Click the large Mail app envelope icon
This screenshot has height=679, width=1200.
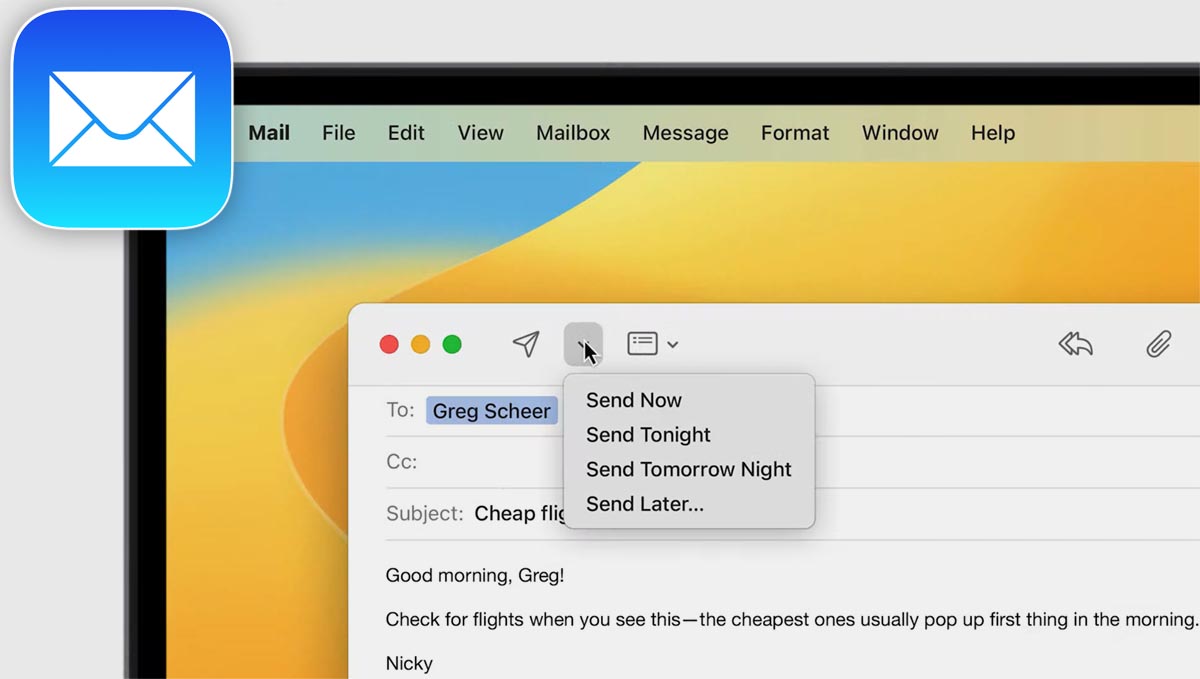tap(122, 118)
